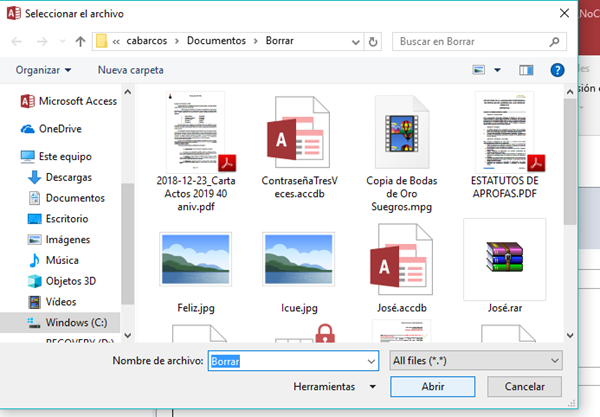The height and width of the screenshot is (417, 600).
Task: Click the navigation pane scroll down arrow
Action: (x=128, y=336)
